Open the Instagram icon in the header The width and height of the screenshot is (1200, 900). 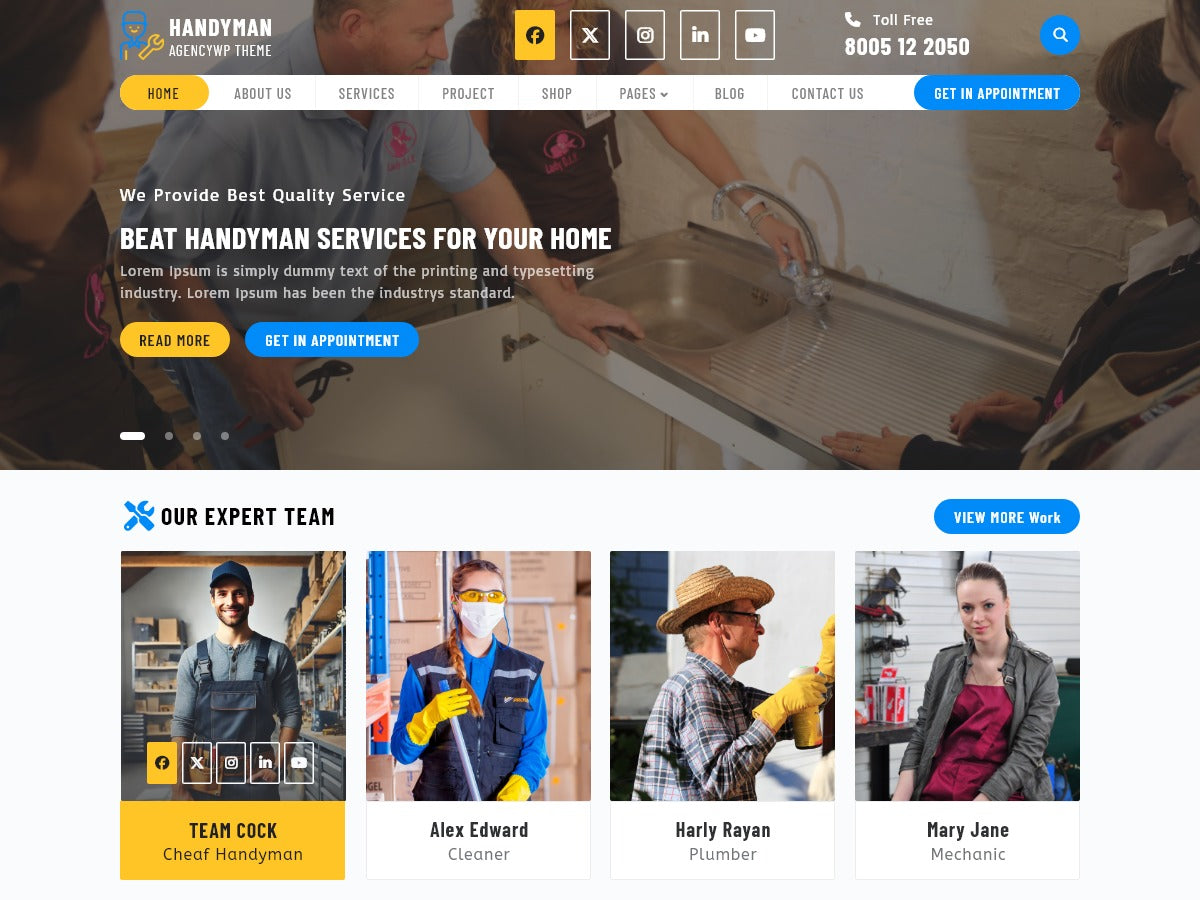point(645,35)
